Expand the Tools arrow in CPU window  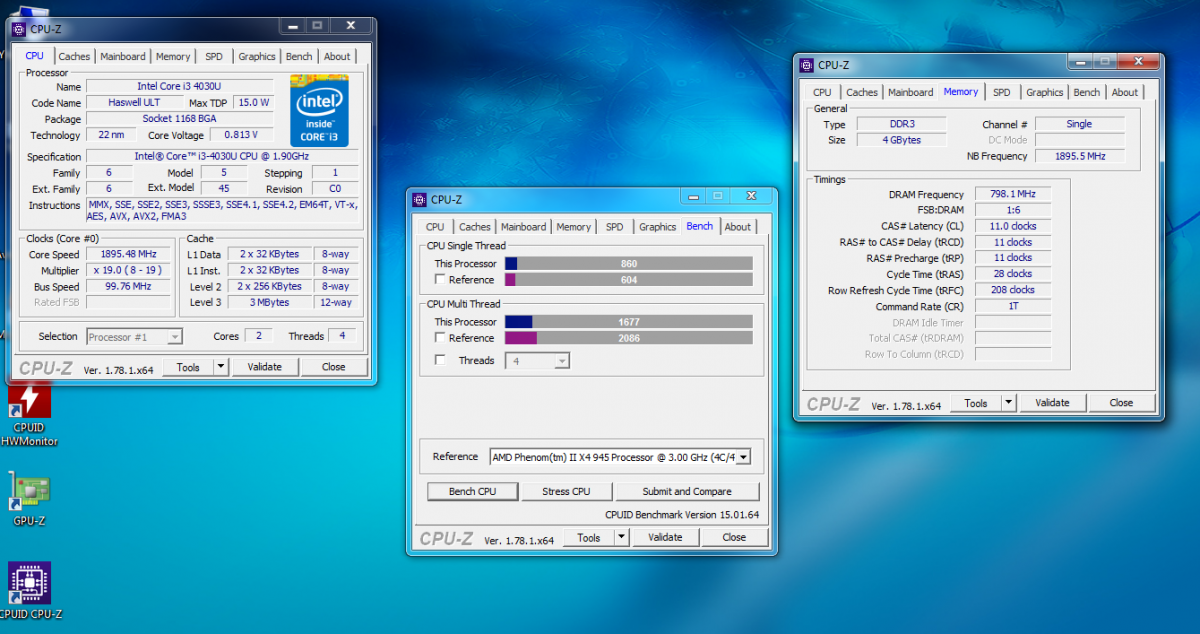(x=221, y=367)
